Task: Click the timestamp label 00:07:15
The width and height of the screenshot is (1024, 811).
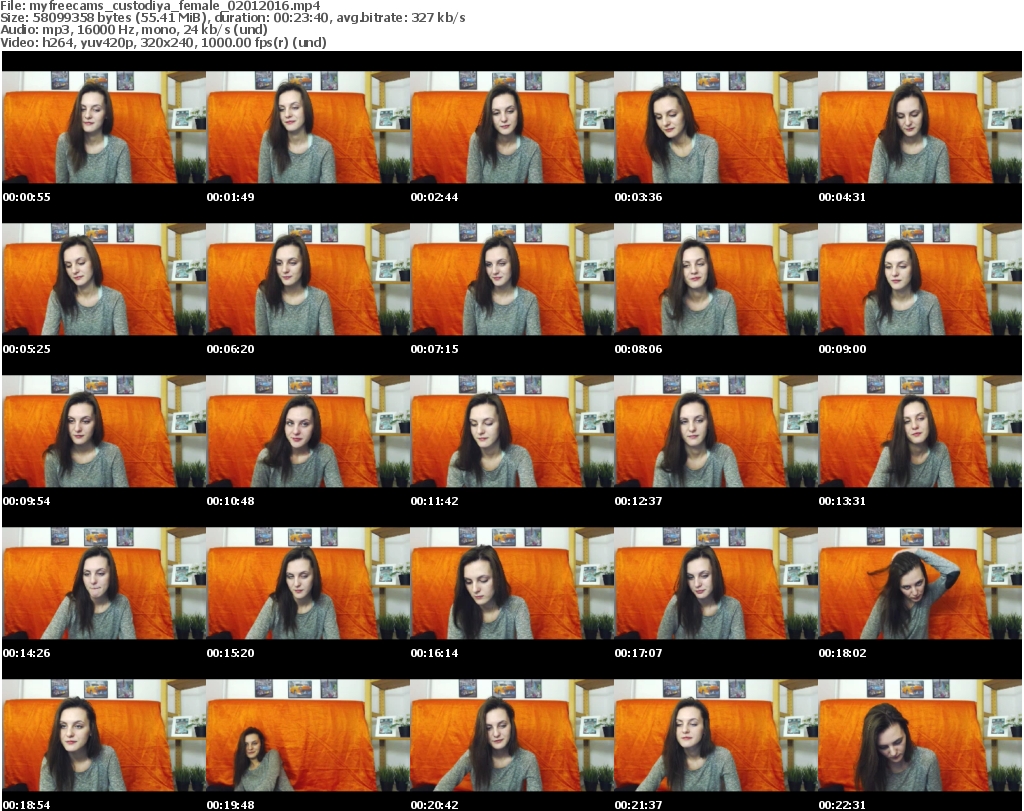Action: 434,349
